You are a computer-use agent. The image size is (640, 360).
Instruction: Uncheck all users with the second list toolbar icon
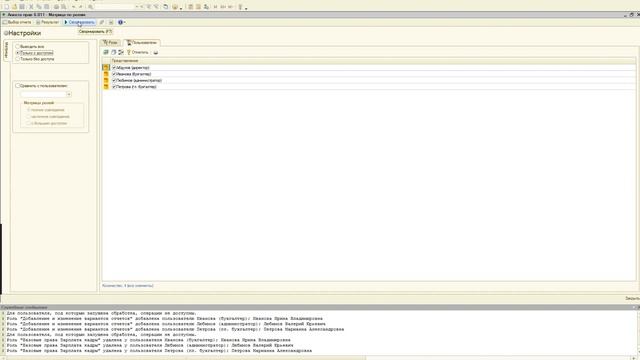coord(113,52)
